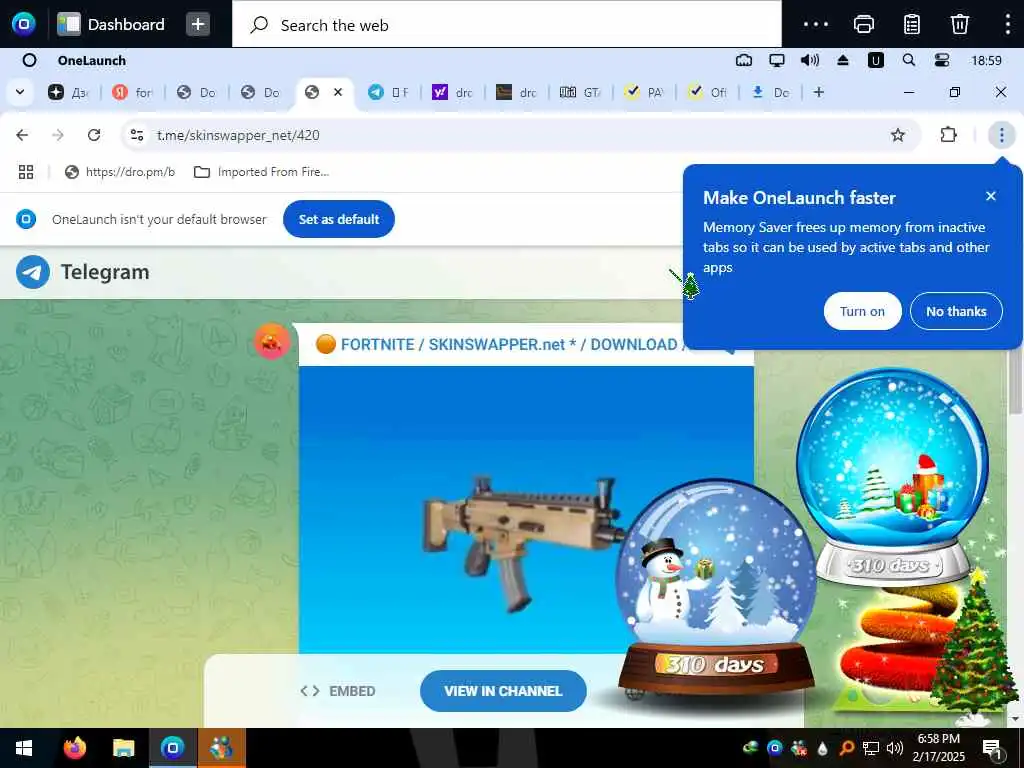Click the OneLaunch logo in top dock
1024x768 pixels.
pyautogui.click(x=24, y=24)
